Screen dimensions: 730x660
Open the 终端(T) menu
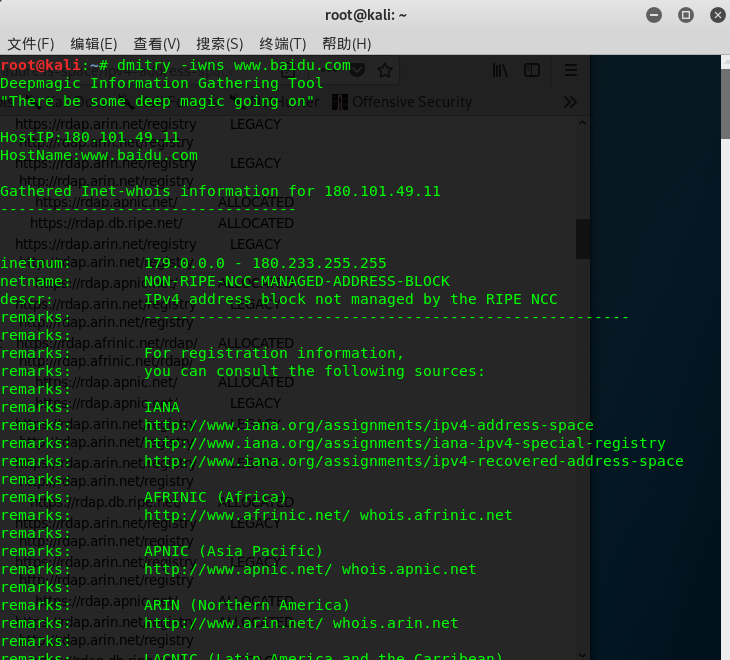point(283,44)
